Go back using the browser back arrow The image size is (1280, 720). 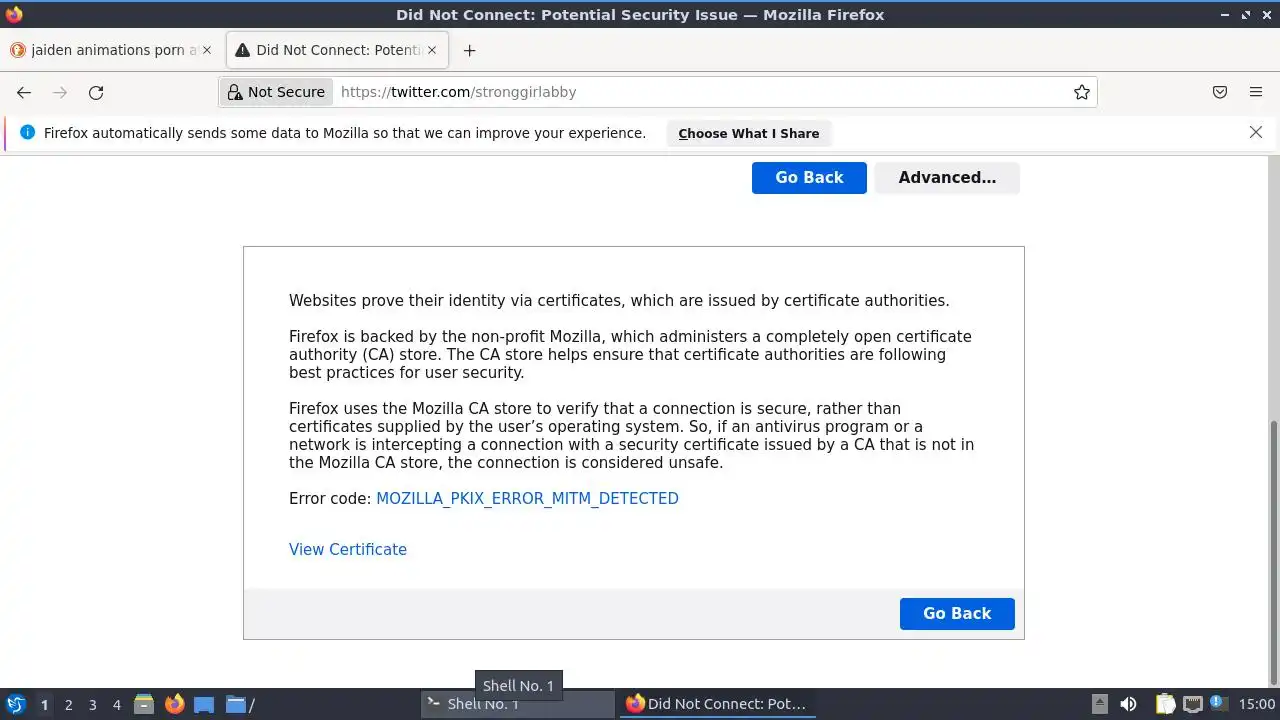point(24,92)
